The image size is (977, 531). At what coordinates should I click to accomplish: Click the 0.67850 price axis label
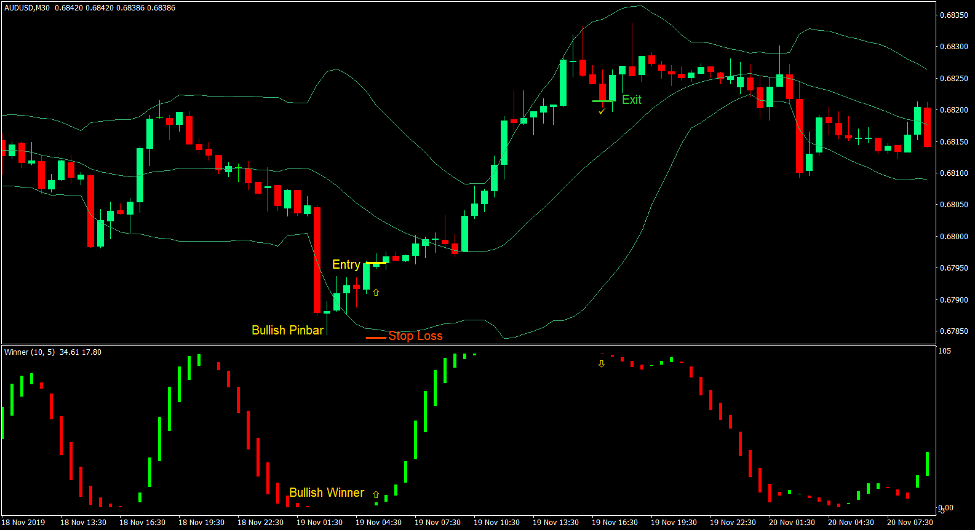point(953,332)
